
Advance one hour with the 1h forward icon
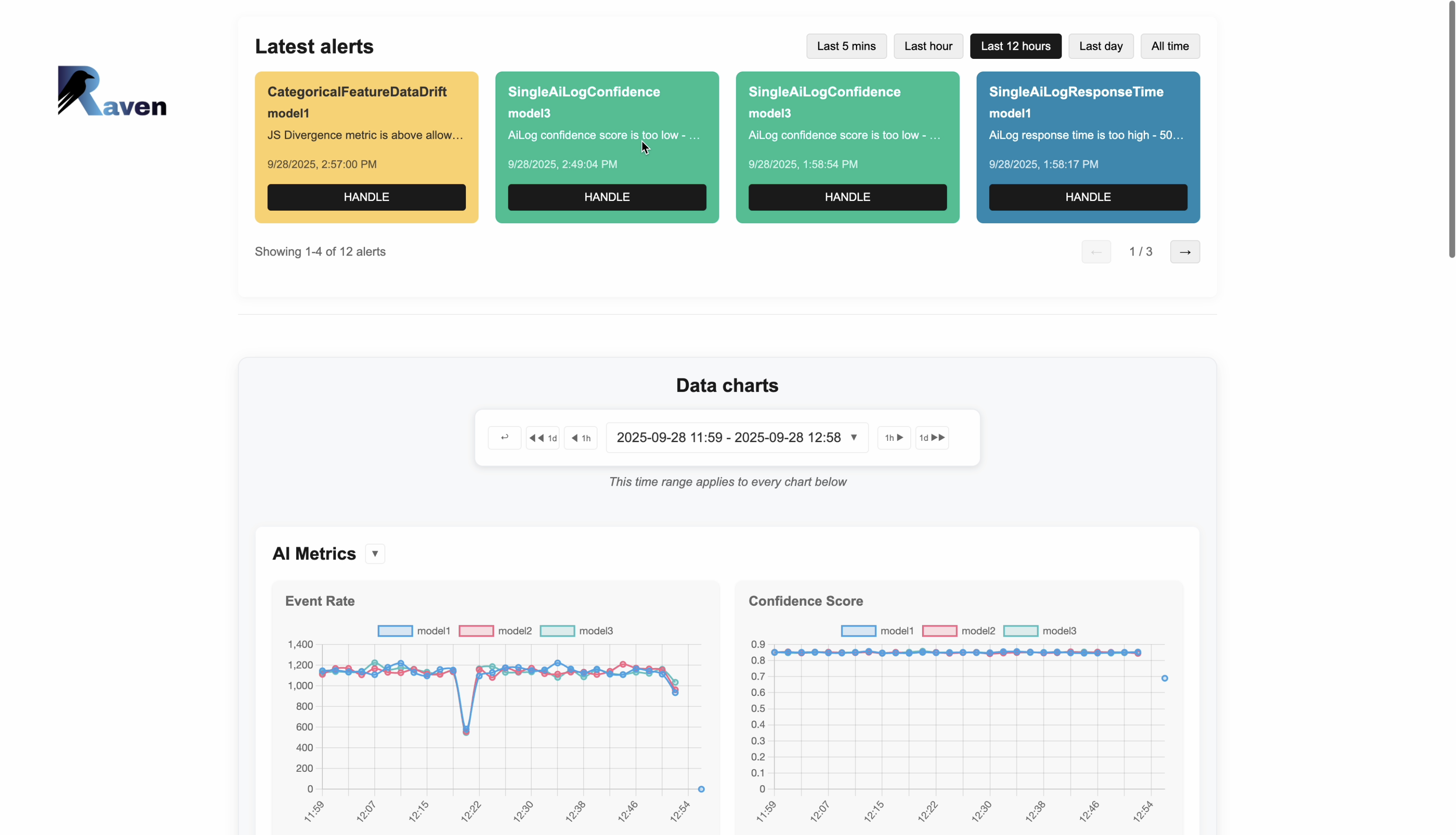point(893,437)
